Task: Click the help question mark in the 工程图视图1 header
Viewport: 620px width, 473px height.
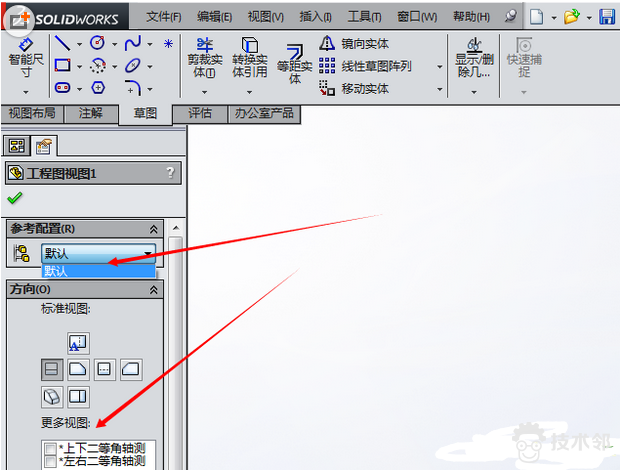Action: coord(171,172)
